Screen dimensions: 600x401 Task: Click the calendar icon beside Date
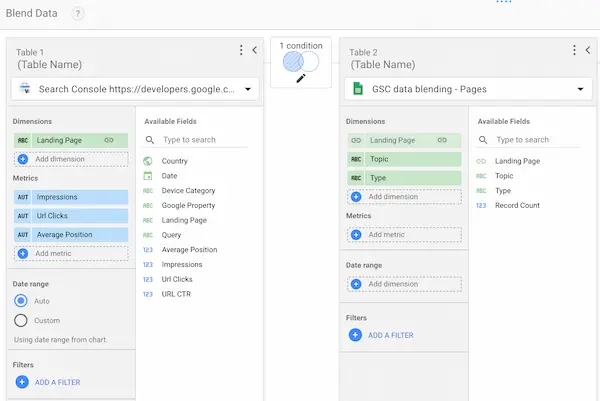[x=148, y=176]
